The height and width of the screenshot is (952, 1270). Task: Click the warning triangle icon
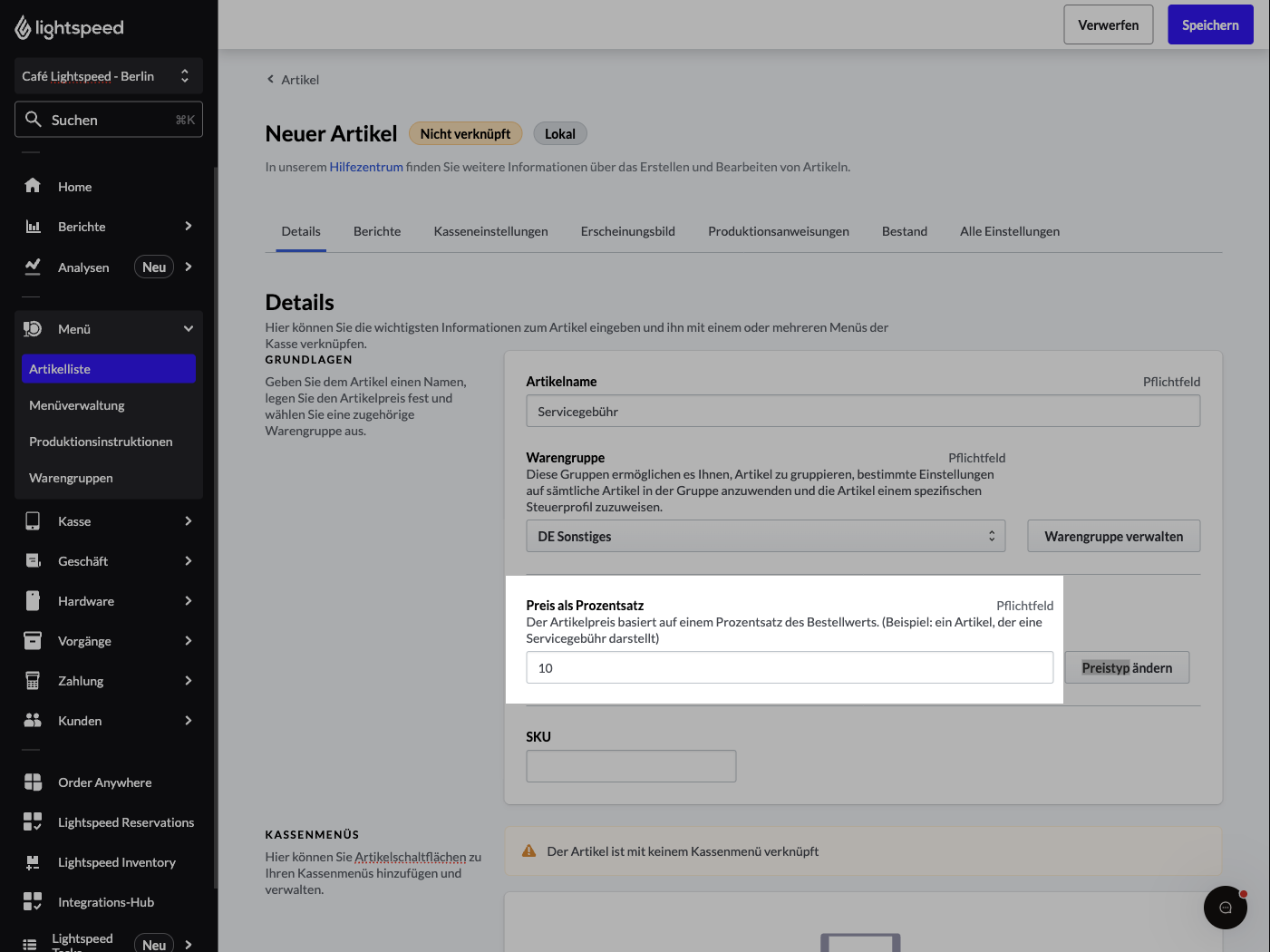click(529, 850)
